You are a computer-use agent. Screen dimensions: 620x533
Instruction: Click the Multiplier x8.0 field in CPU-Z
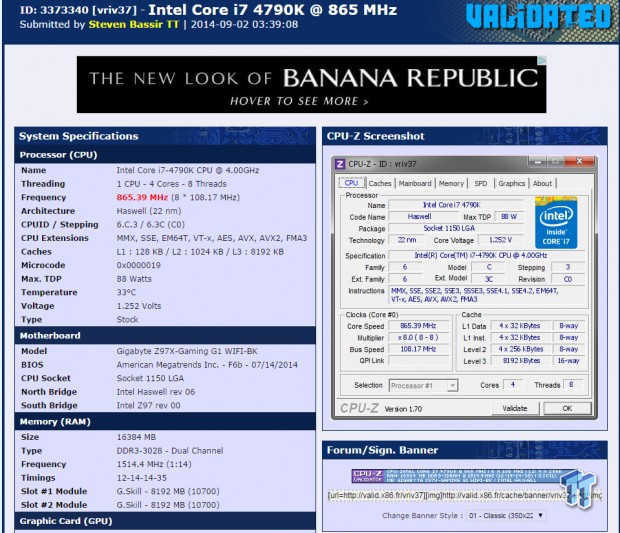[x=418, y=338]
